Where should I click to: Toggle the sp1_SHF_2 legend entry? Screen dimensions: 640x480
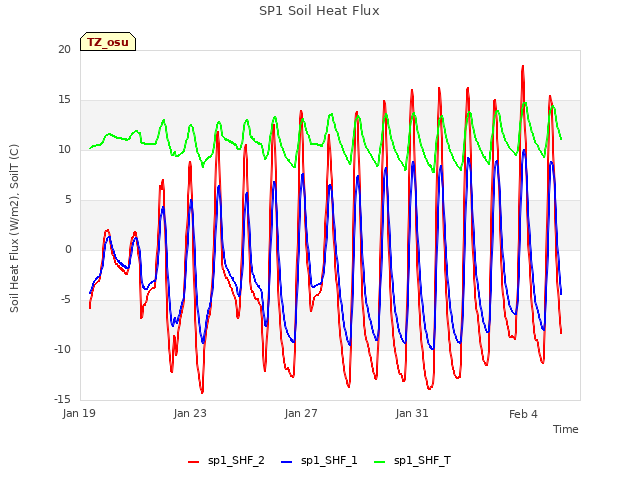(x=226, y=461)
